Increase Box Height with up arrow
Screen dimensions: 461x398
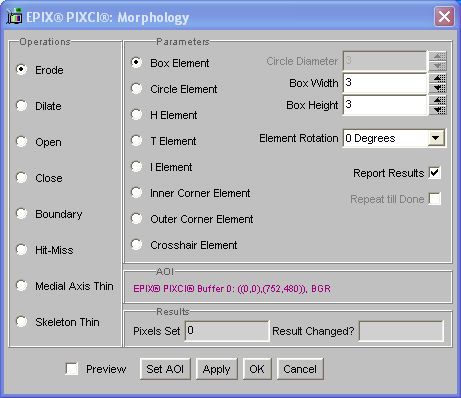pyautogui.click(x=438, y=100)
